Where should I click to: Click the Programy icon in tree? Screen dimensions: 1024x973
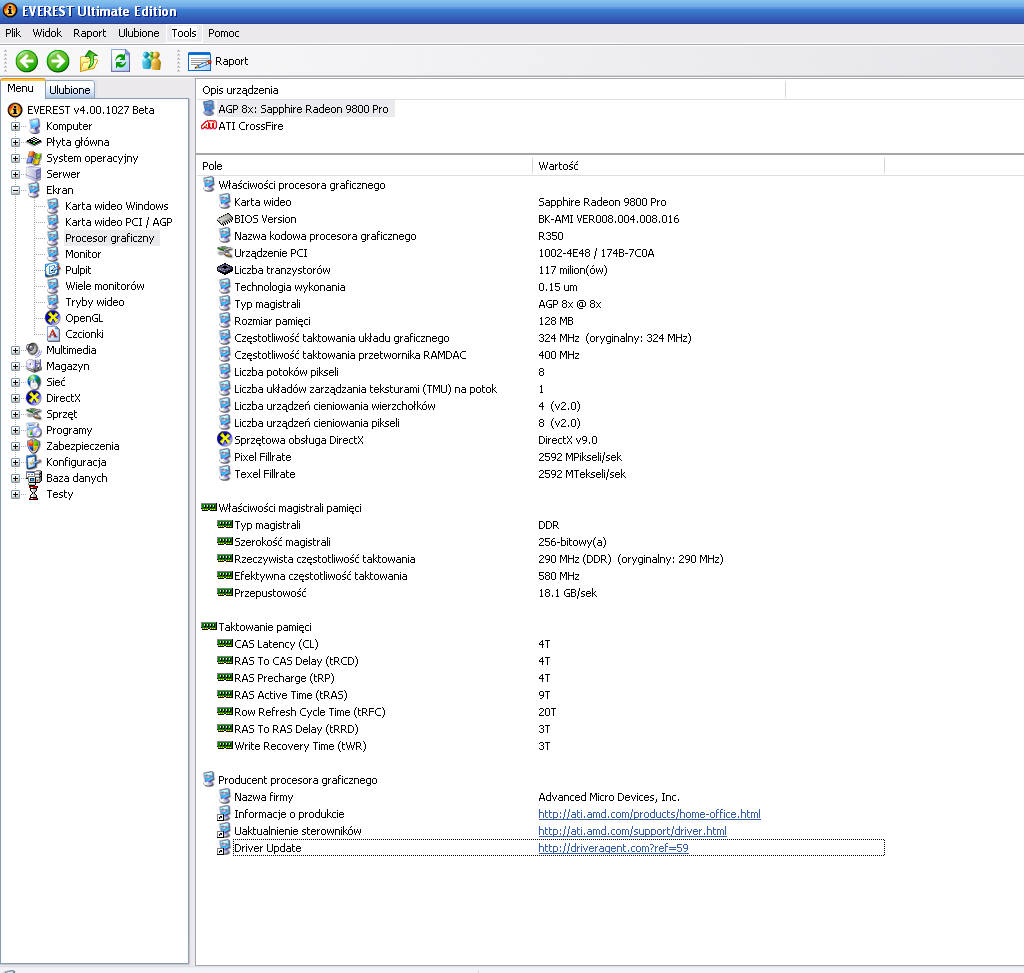click(33, 430)
